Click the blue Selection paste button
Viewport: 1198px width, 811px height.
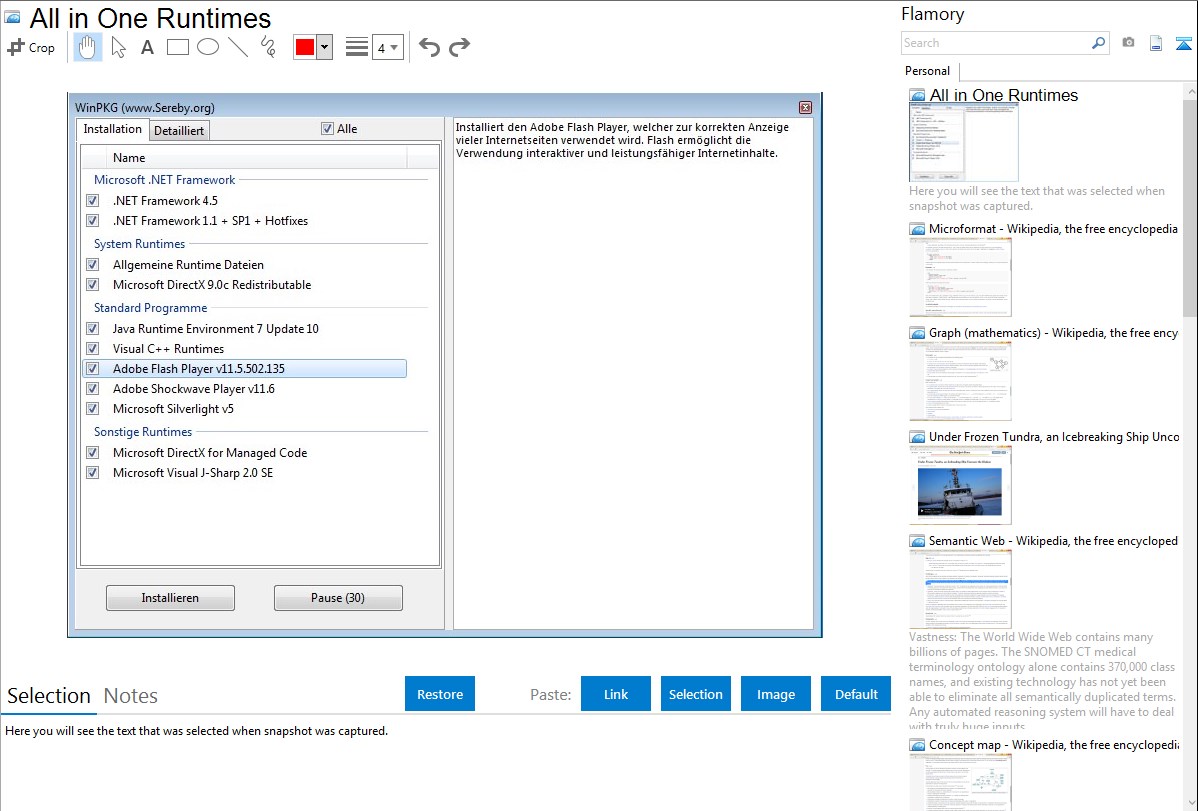(696, 694)
